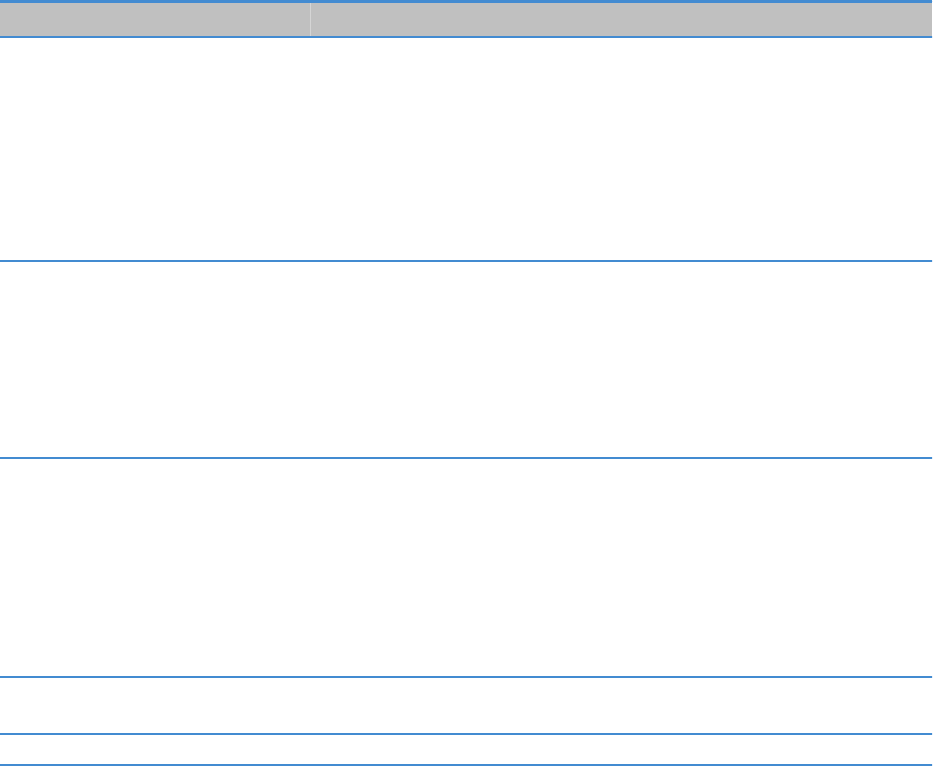Select the left cell of the third blank row
The image size is (933, 766).
tap(155, 568)
